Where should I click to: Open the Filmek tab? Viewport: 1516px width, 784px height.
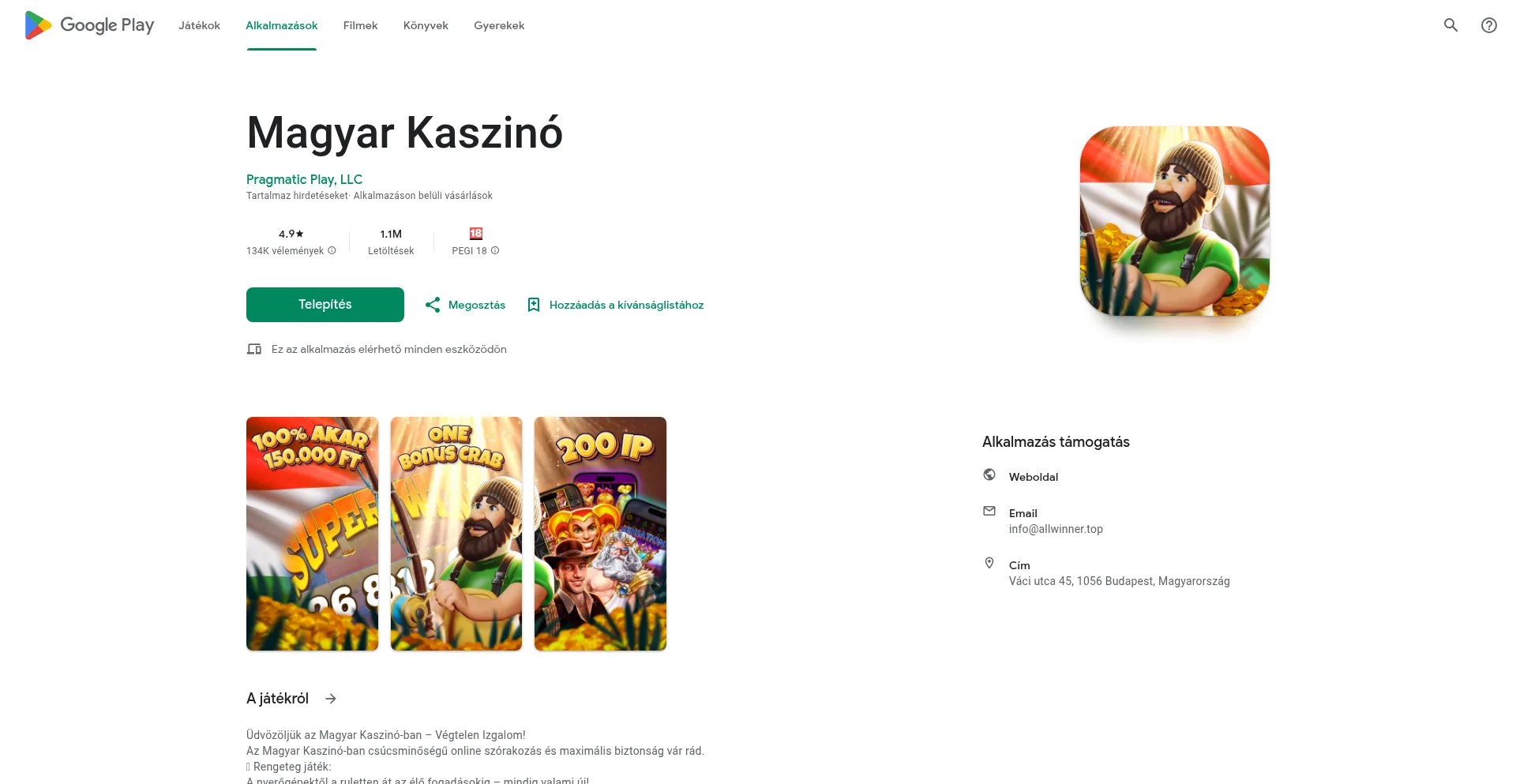tap(360, 25)
